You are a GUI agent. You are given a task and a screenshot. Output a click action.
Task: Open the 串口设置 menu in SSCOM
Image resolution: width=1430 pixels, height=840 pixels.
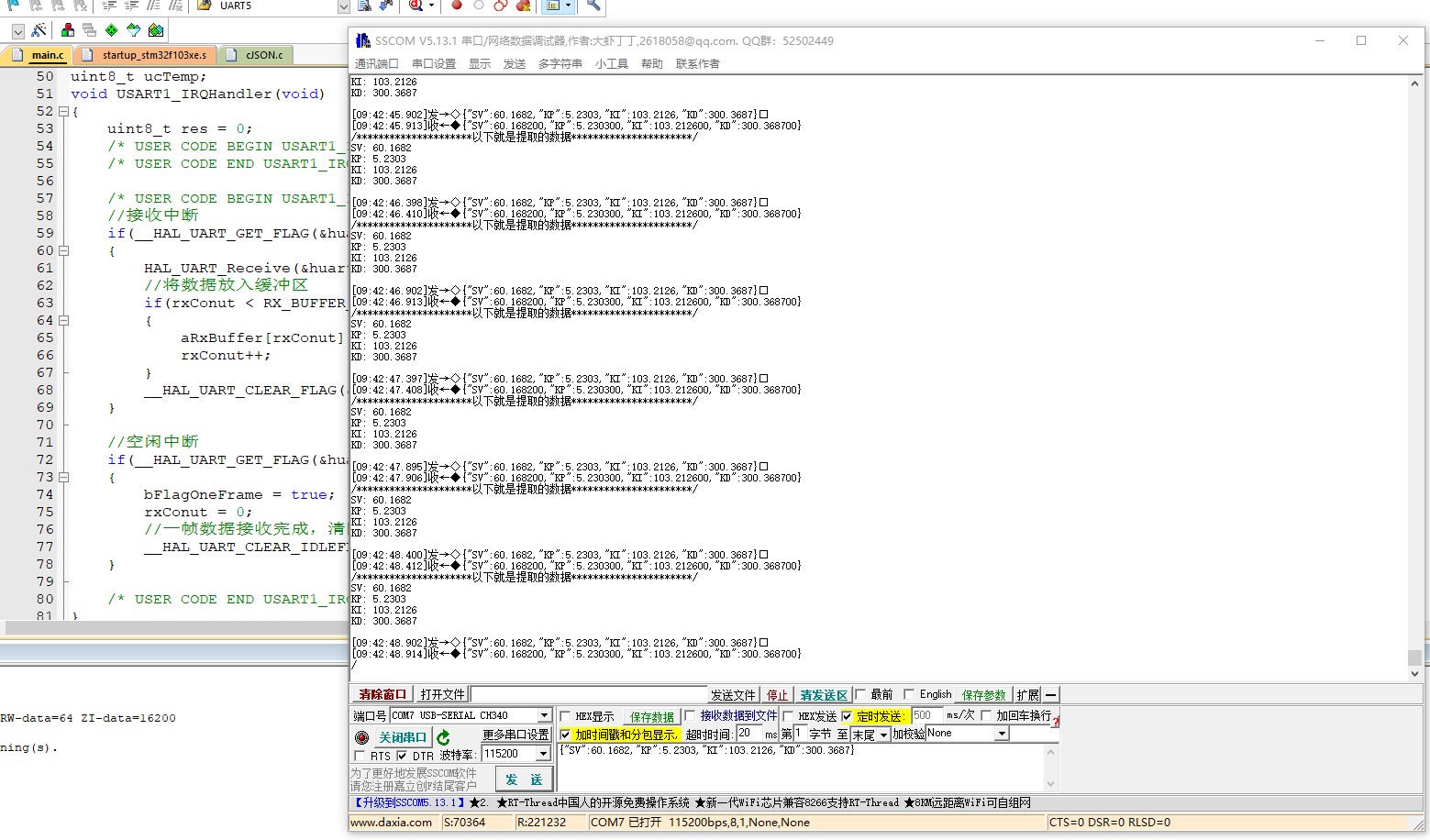[434, 63]
